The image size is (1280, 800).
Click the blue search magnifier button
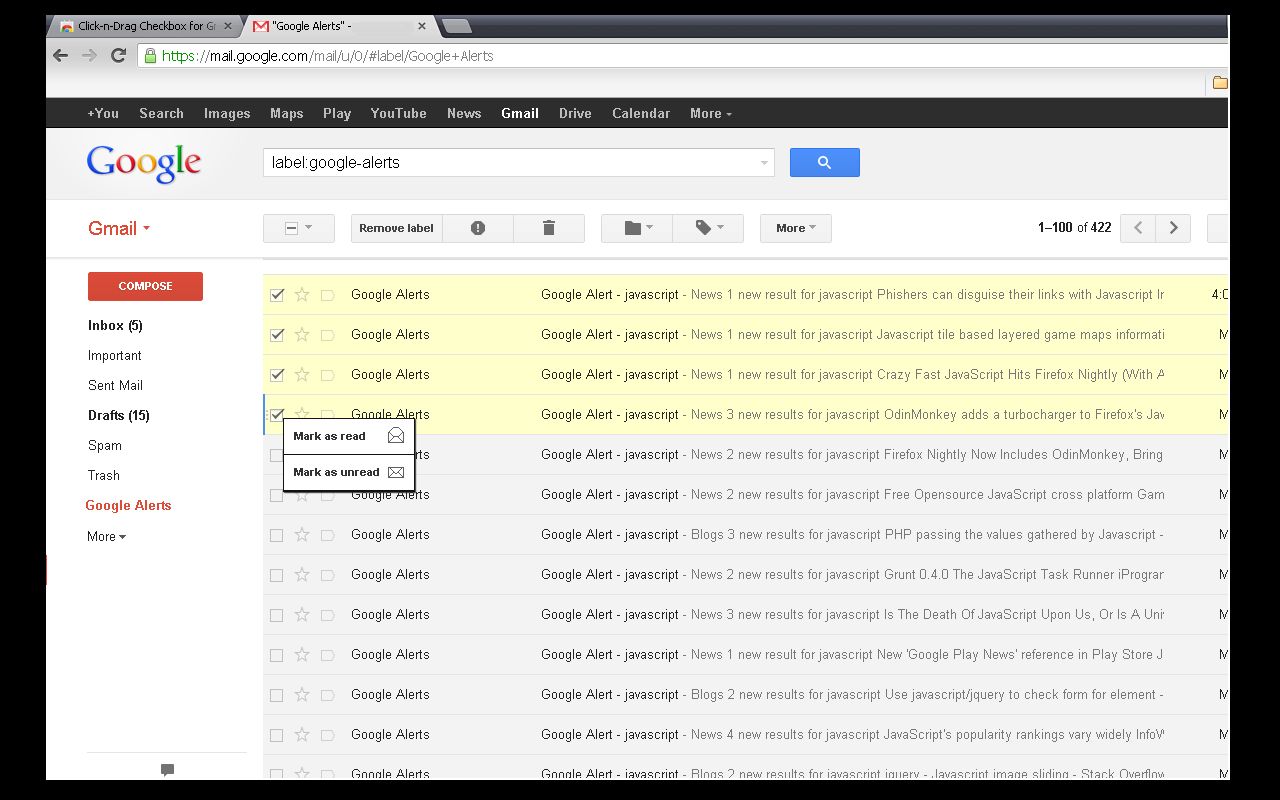[x=824, y=162]
